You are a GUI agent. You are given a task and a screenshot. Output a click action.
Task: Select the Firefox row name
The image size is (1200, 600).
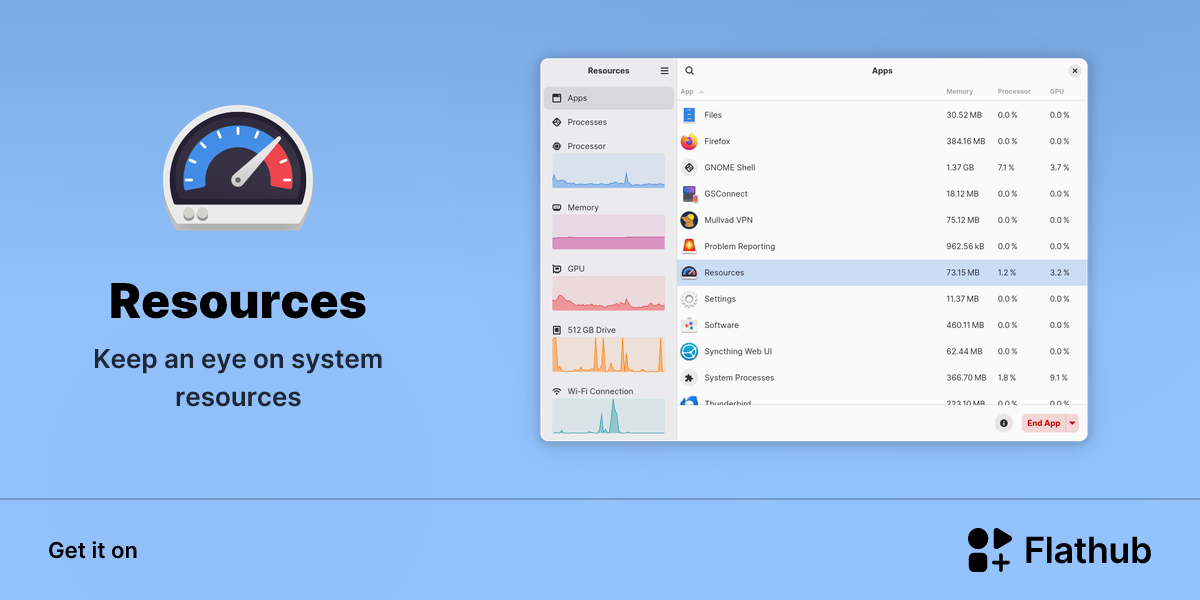[717, 141]
